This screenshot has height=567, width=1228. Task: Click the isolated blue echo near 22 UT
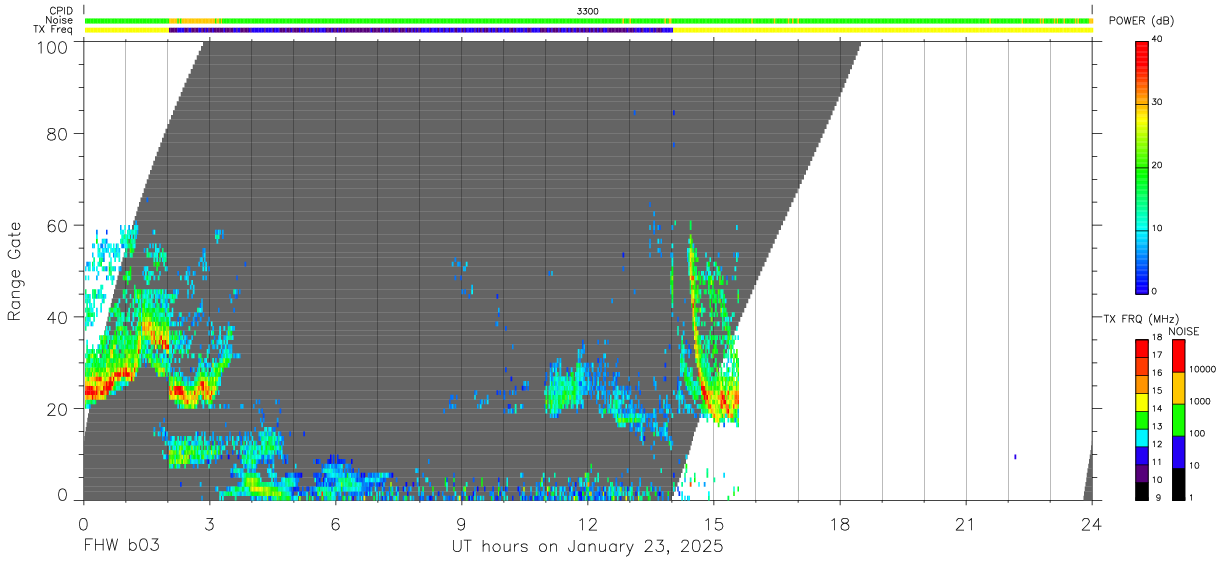click(x=1015, y=457)
